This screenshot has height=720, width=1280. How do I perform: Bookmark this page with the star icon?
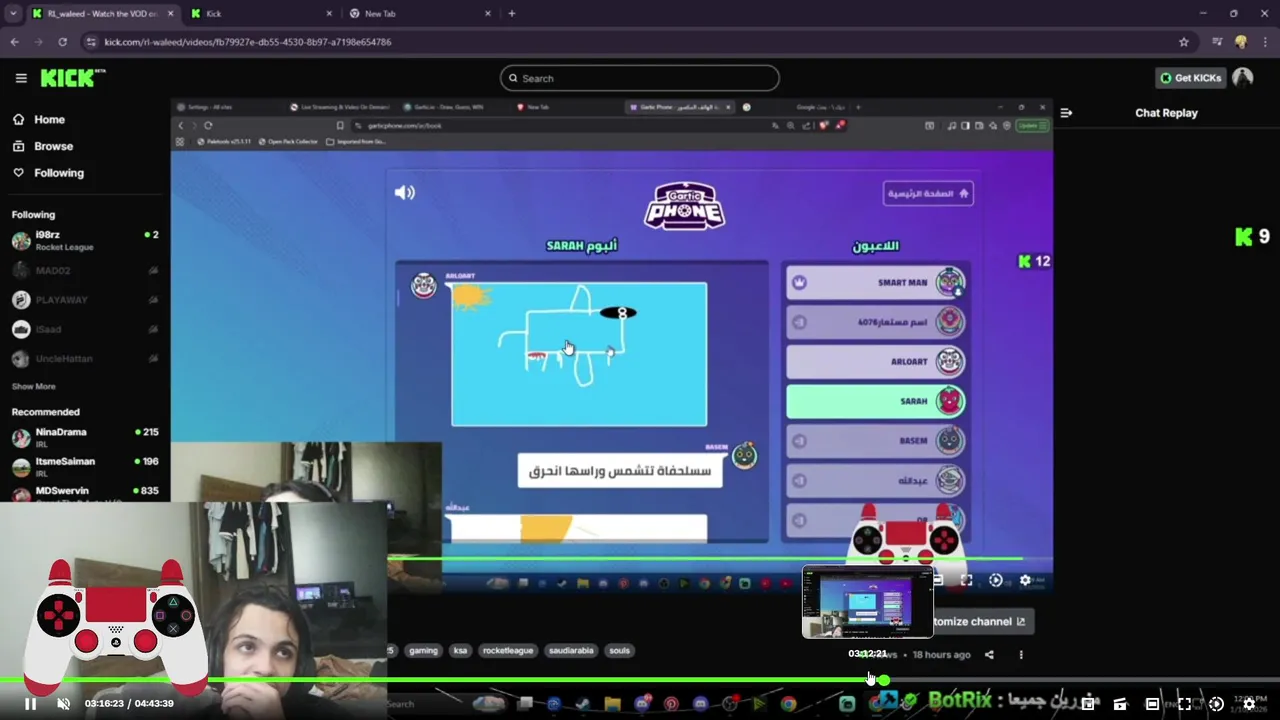1184,42
